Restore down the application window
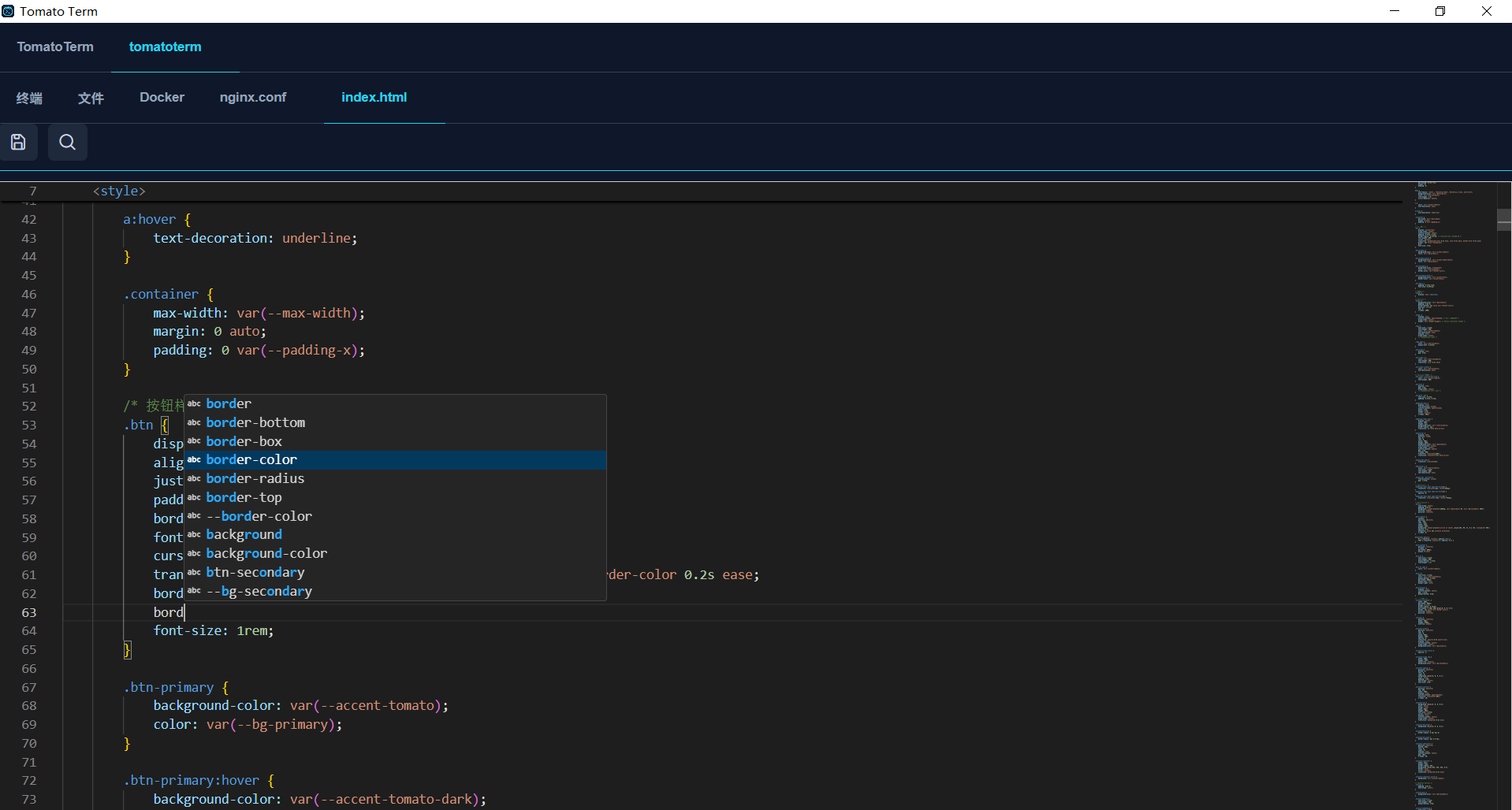Image resolution: width=1512 pixels, height=810 pixels. [1439, 11]
